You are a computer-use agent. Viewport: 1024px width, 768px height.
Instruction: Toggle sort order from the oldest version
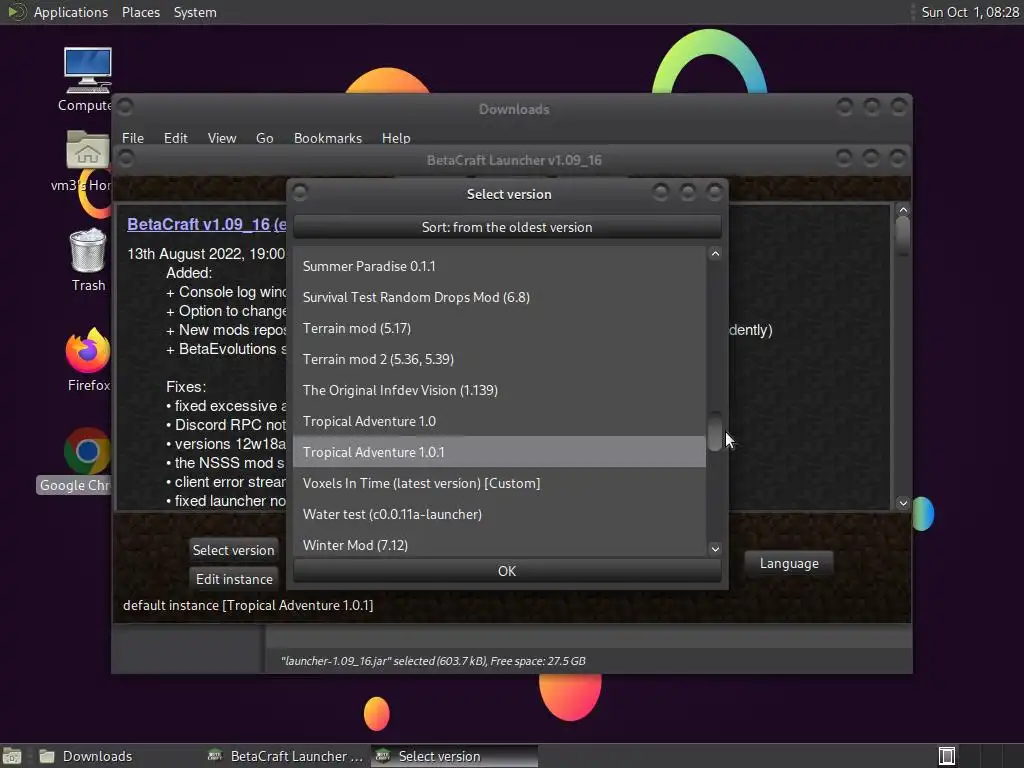coord(507,227)
